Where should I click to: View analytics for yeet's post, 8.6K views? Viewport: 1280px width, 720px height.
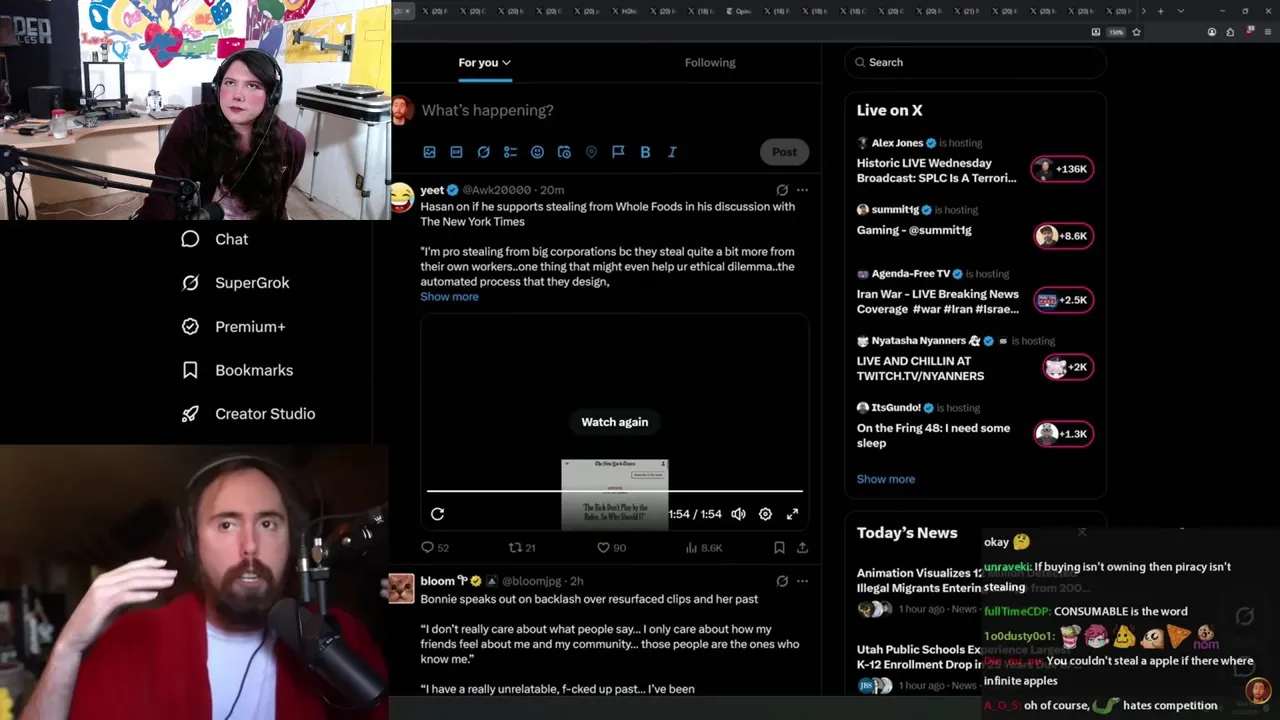(704, 548)
